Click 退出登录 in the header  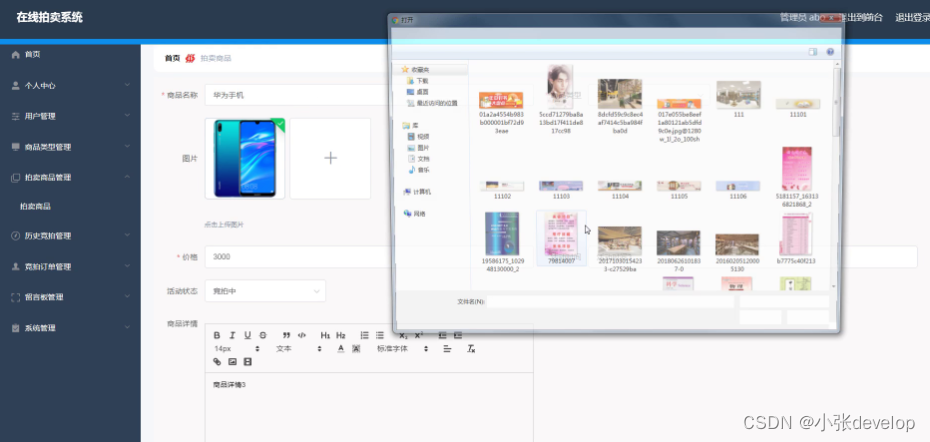pos(912,18)
